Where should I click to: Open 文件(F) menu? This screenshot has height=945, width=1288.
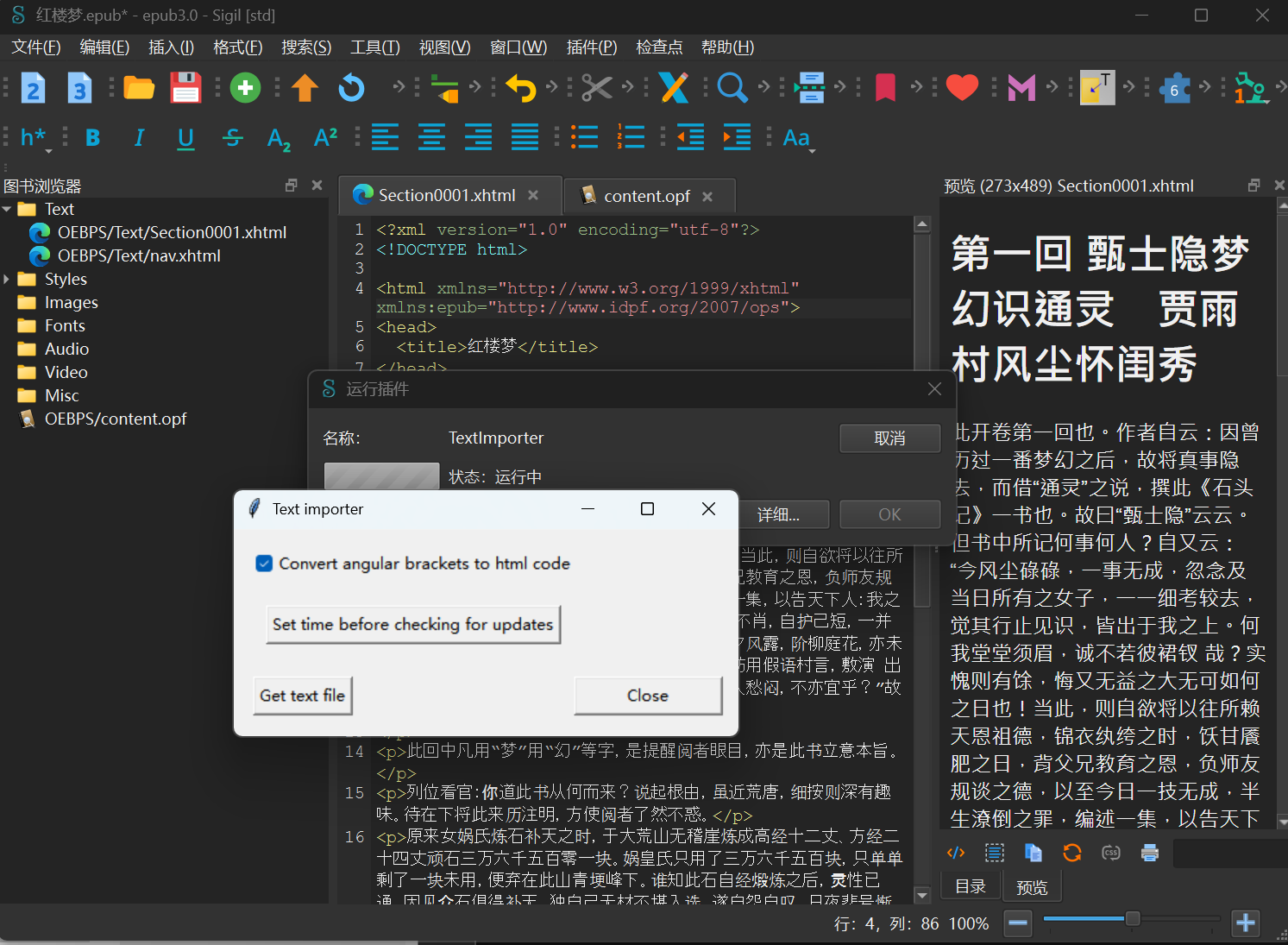click(35, 47)
